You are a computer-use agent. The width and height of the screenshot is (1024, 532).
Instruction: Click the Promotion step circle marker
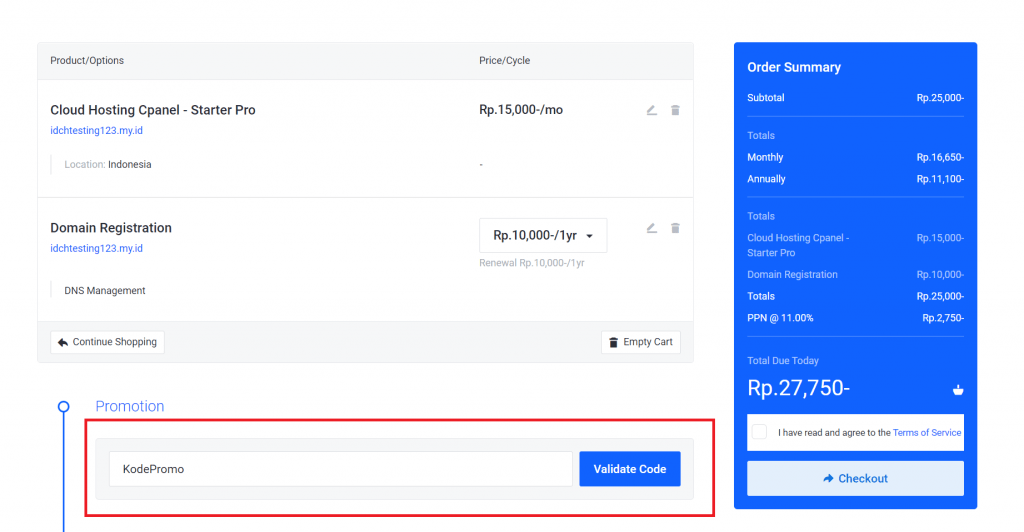click(x=64, y=406)
